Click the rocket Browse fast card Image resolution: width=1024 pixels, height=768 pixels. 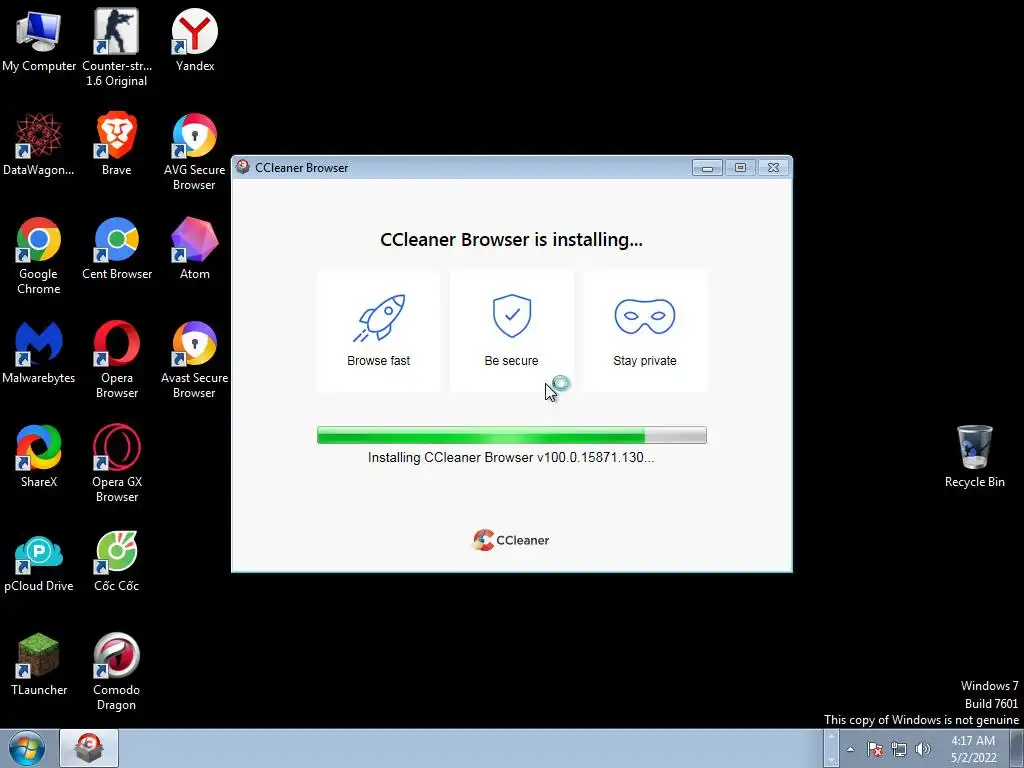pos(379,330)
